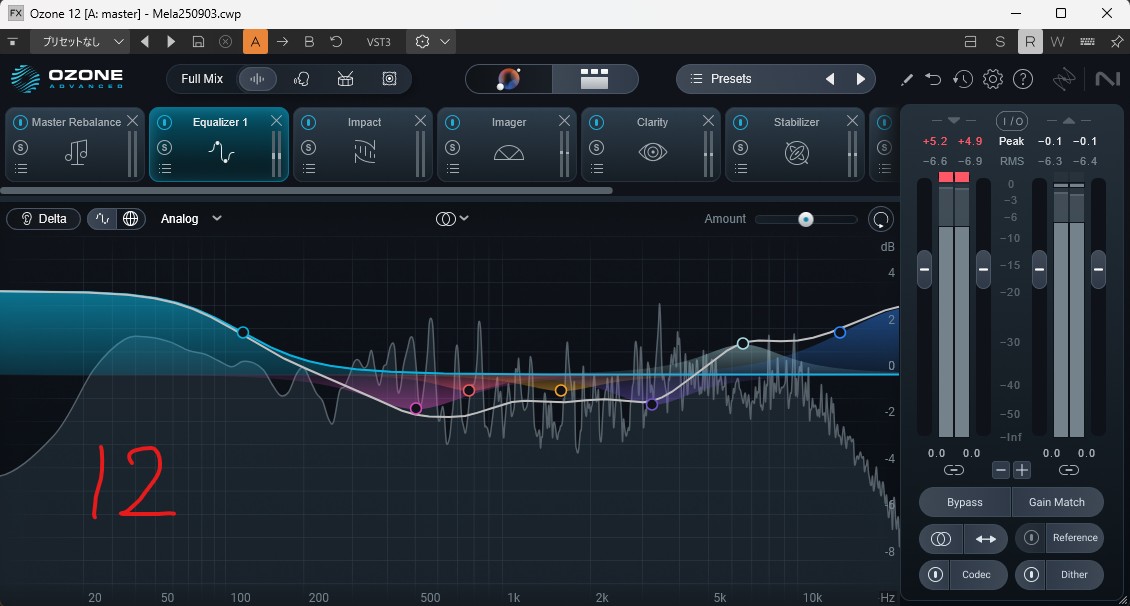Image resolution: width=1130 pixels, height=606 pixels.
Task: Copy A settings to B with the arrow
Action: click(x=282, y=42)
